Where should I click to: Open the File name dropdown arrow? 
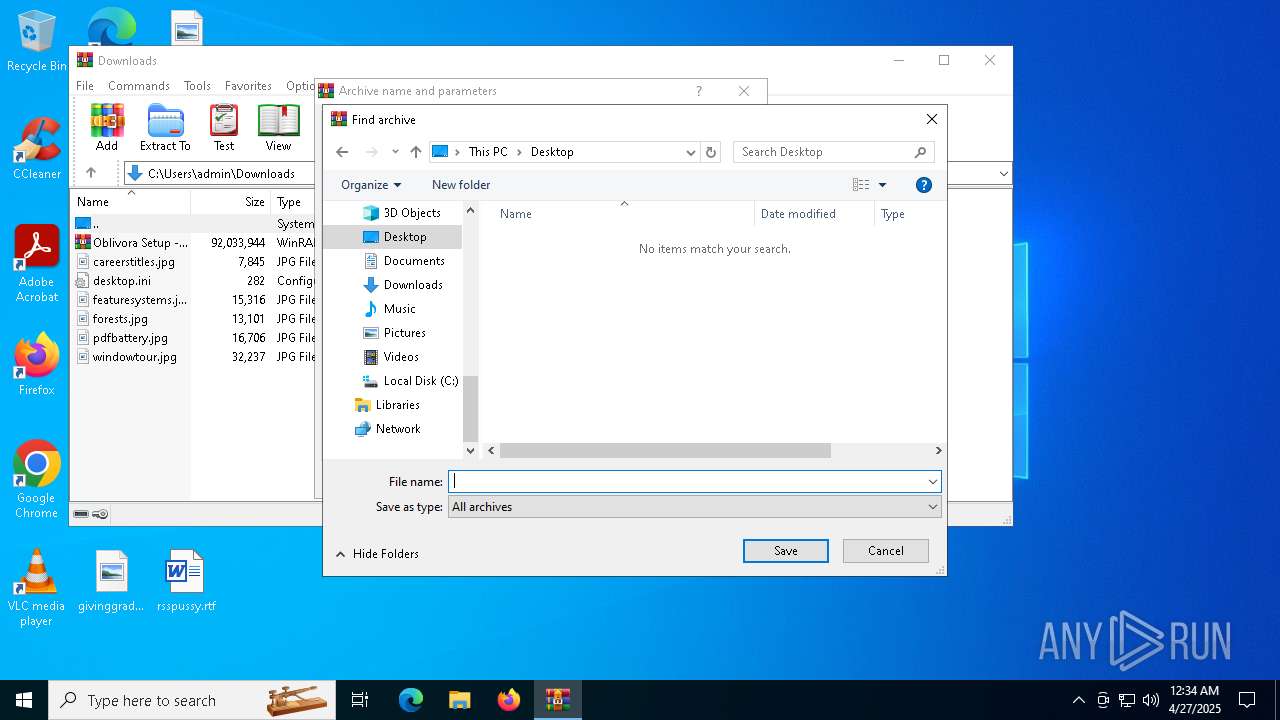pyautogui.click(x=932, y=482)
